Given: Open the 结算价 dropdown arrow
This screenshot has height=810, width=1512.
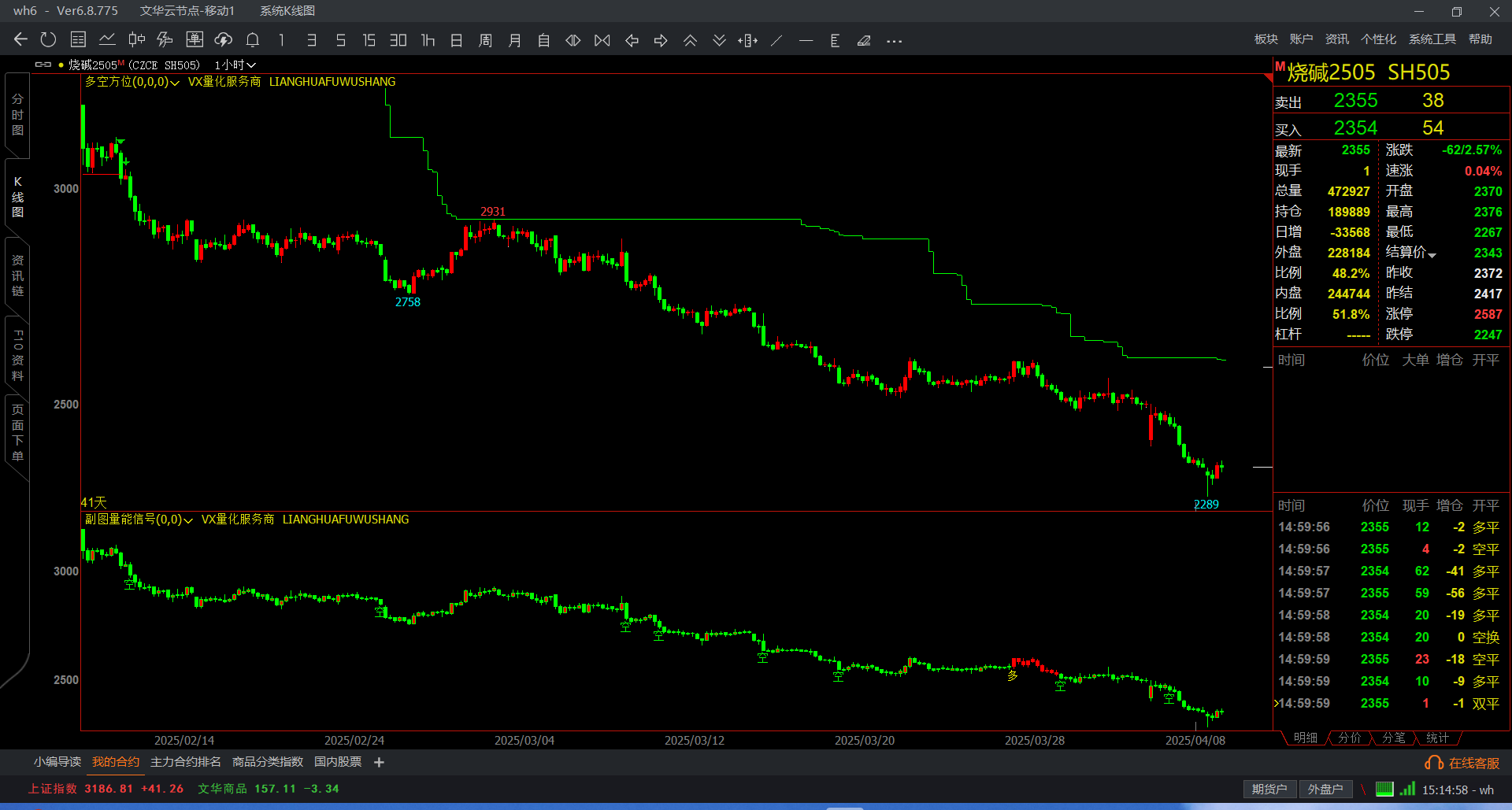Looking at the screenshot, I should tap(1432, 254).
